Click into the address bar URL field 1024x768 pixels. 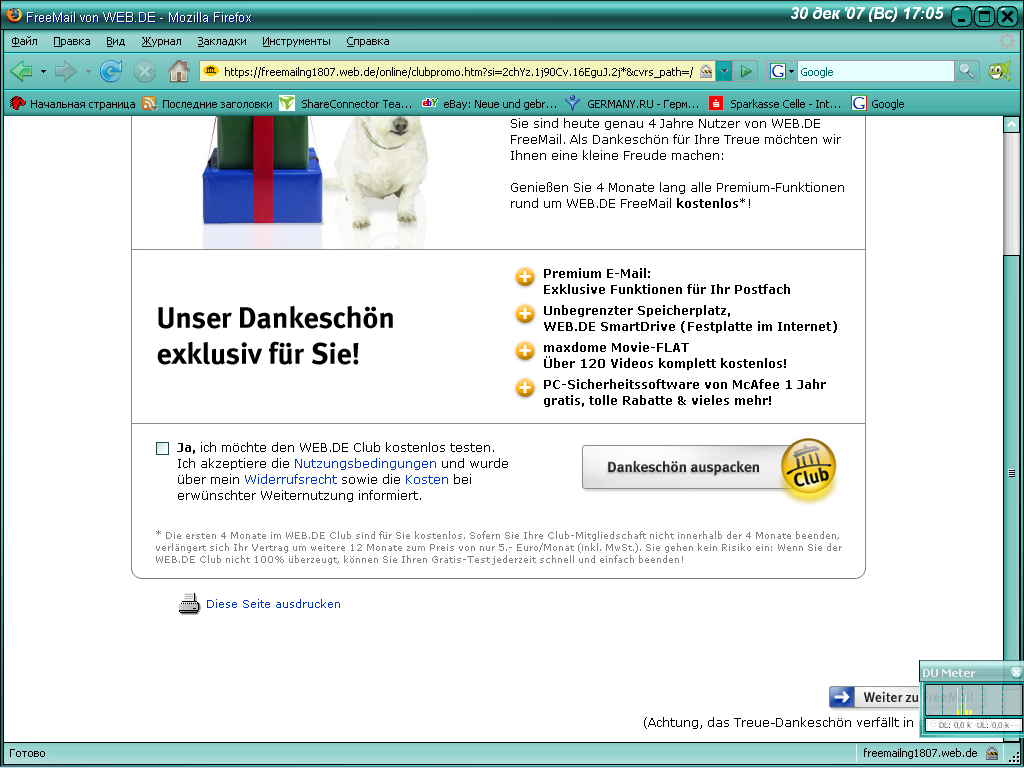(x=457, y=72)
